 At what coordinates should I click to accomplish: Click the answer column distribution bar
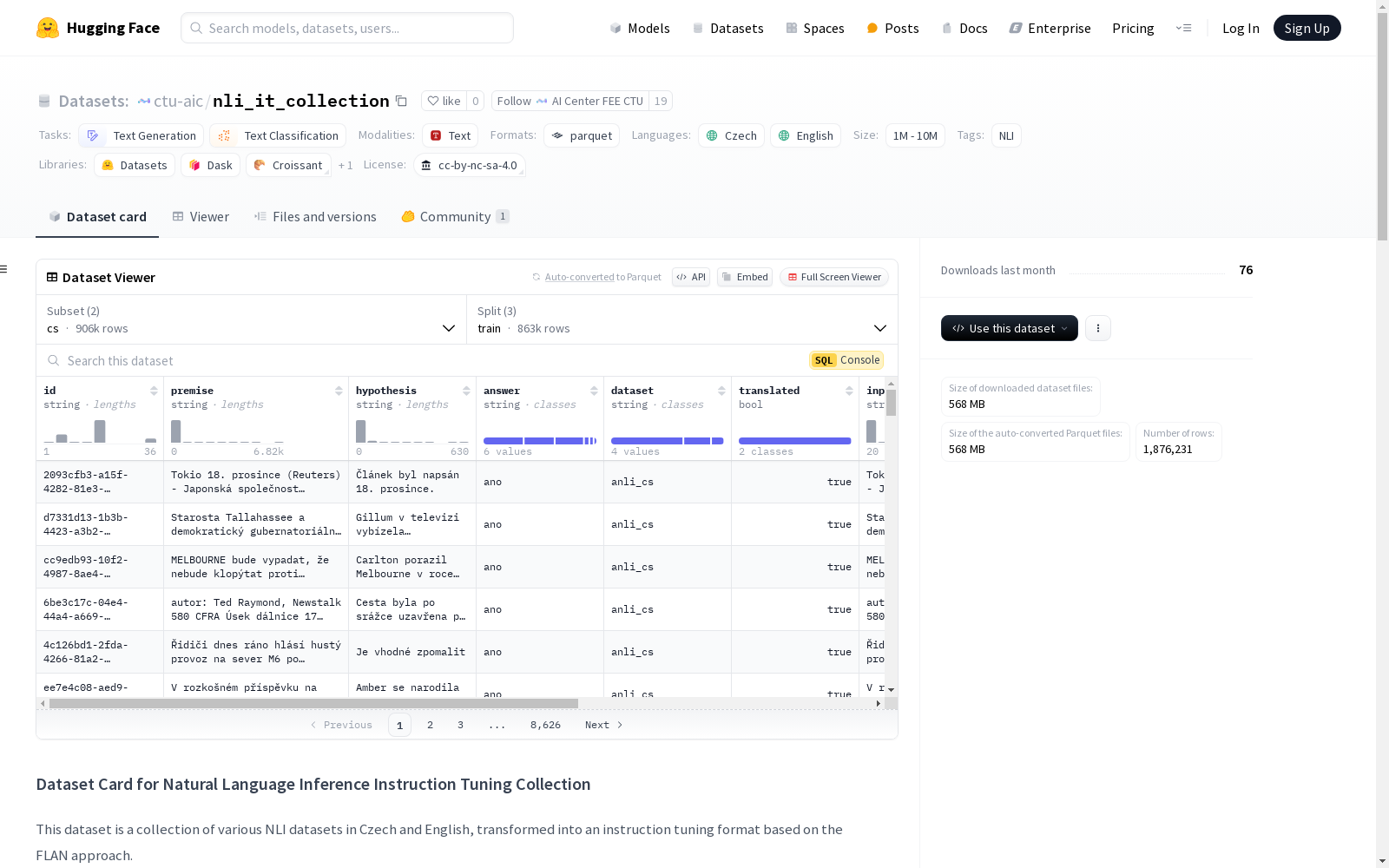coord(540,441)
